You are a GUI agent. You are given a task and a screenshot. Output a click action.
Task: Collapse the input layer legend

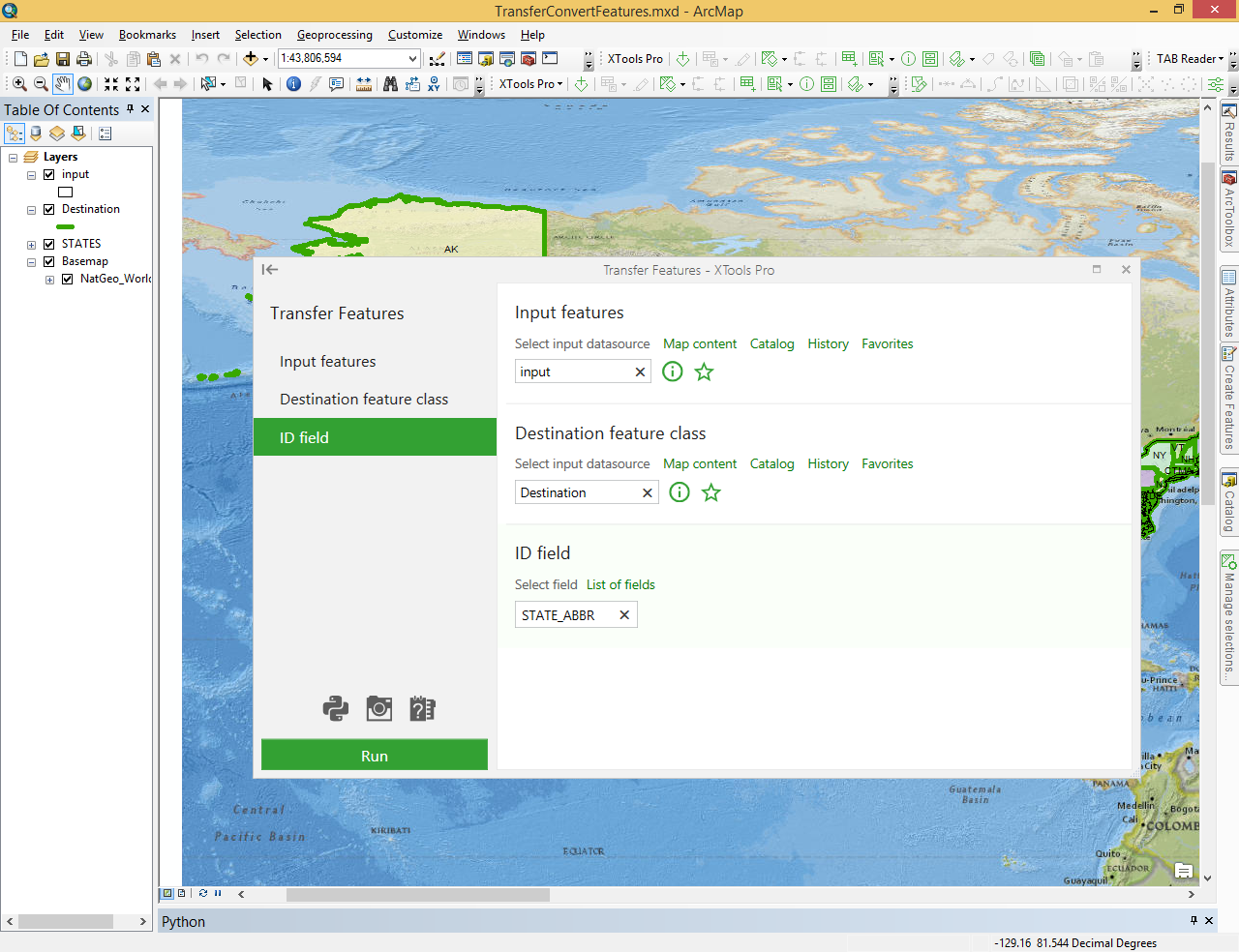click(31, 175)
